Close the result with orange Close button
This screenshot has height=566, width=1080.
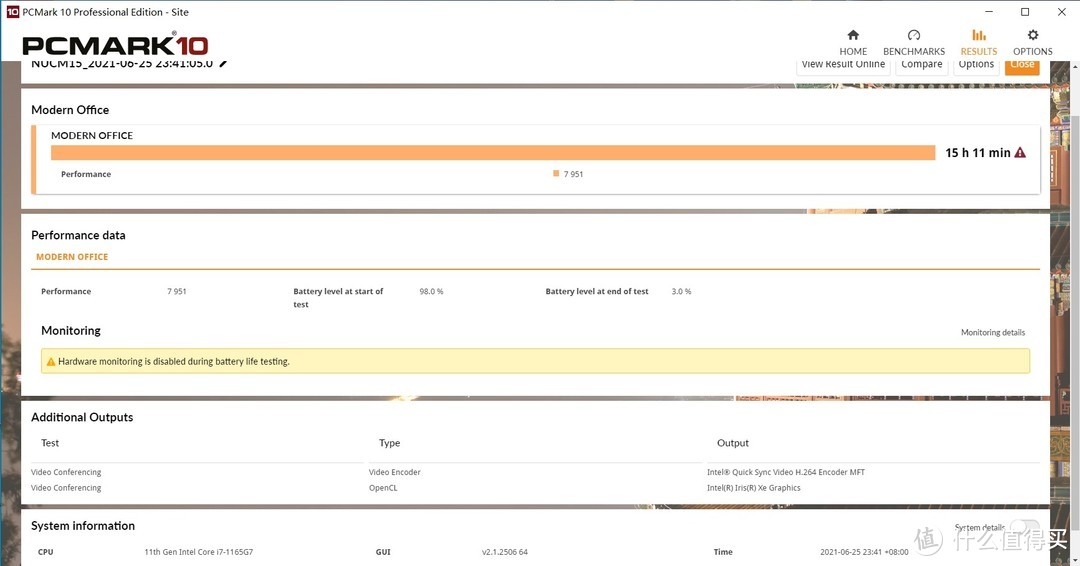click(x=1022, y=65)
